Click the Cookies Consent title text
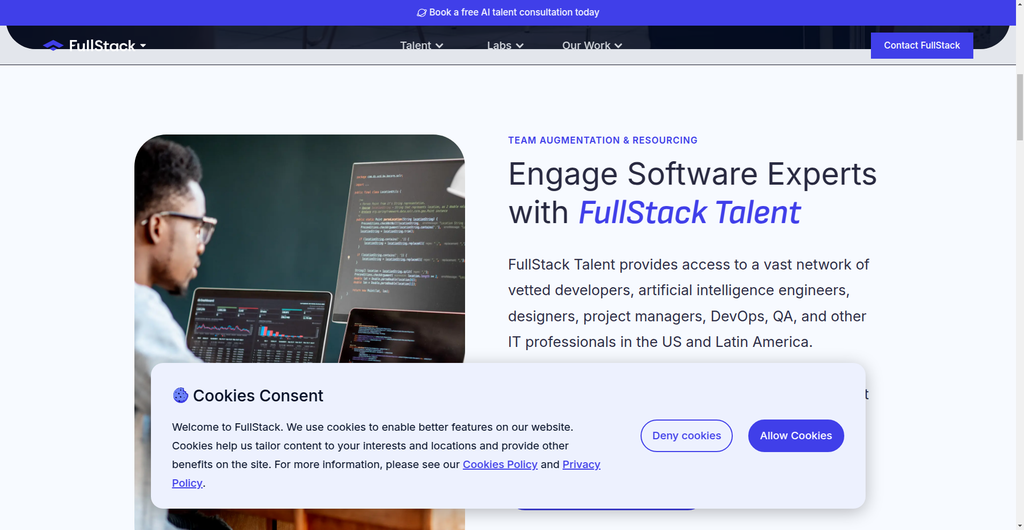The width and height of the screenshot is (1024, 530). click(x=258, y=396)
